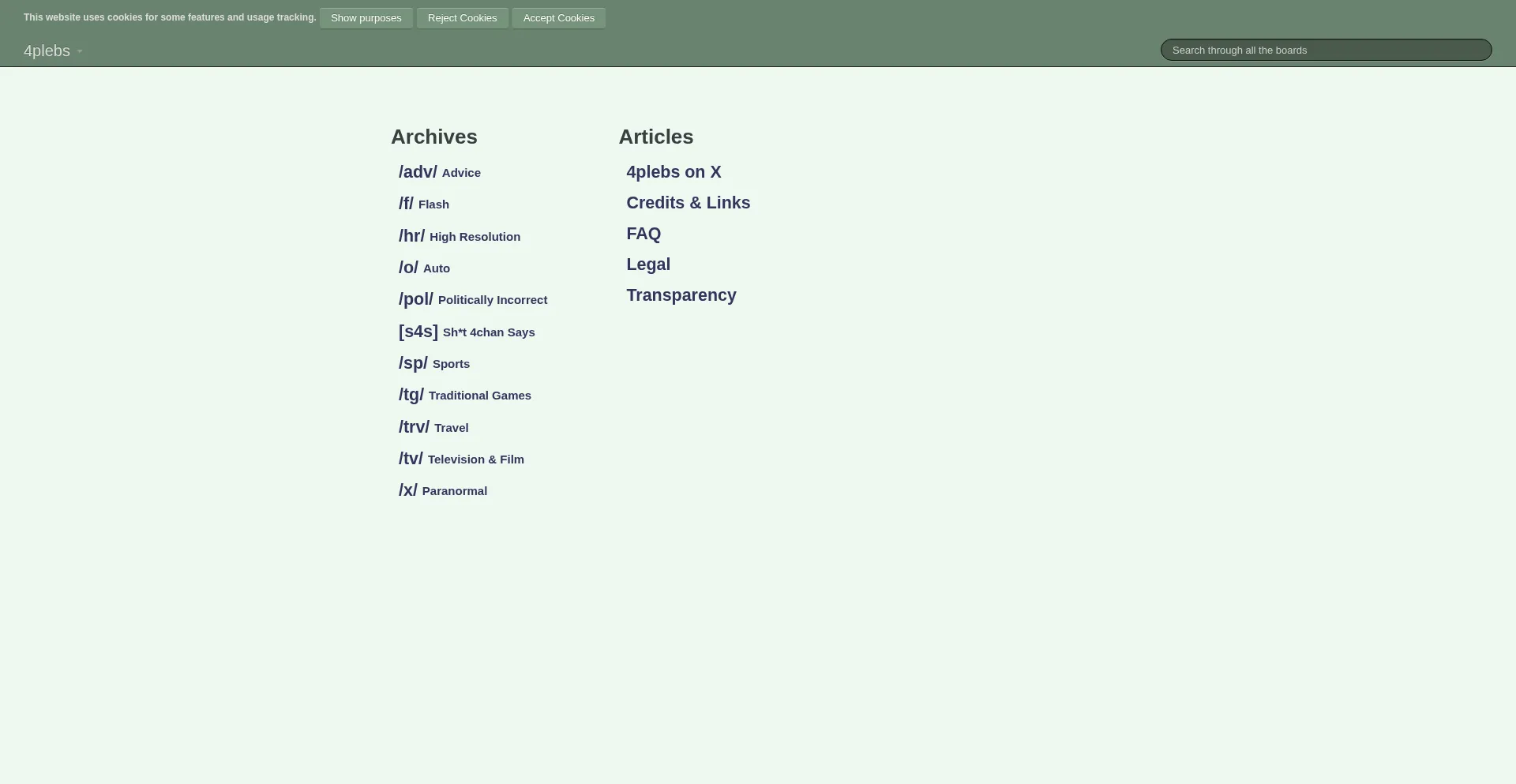Open the /x/ Paranormal archive
The height and width of the screenshot is (784, 1516).
tap(443, 490)
